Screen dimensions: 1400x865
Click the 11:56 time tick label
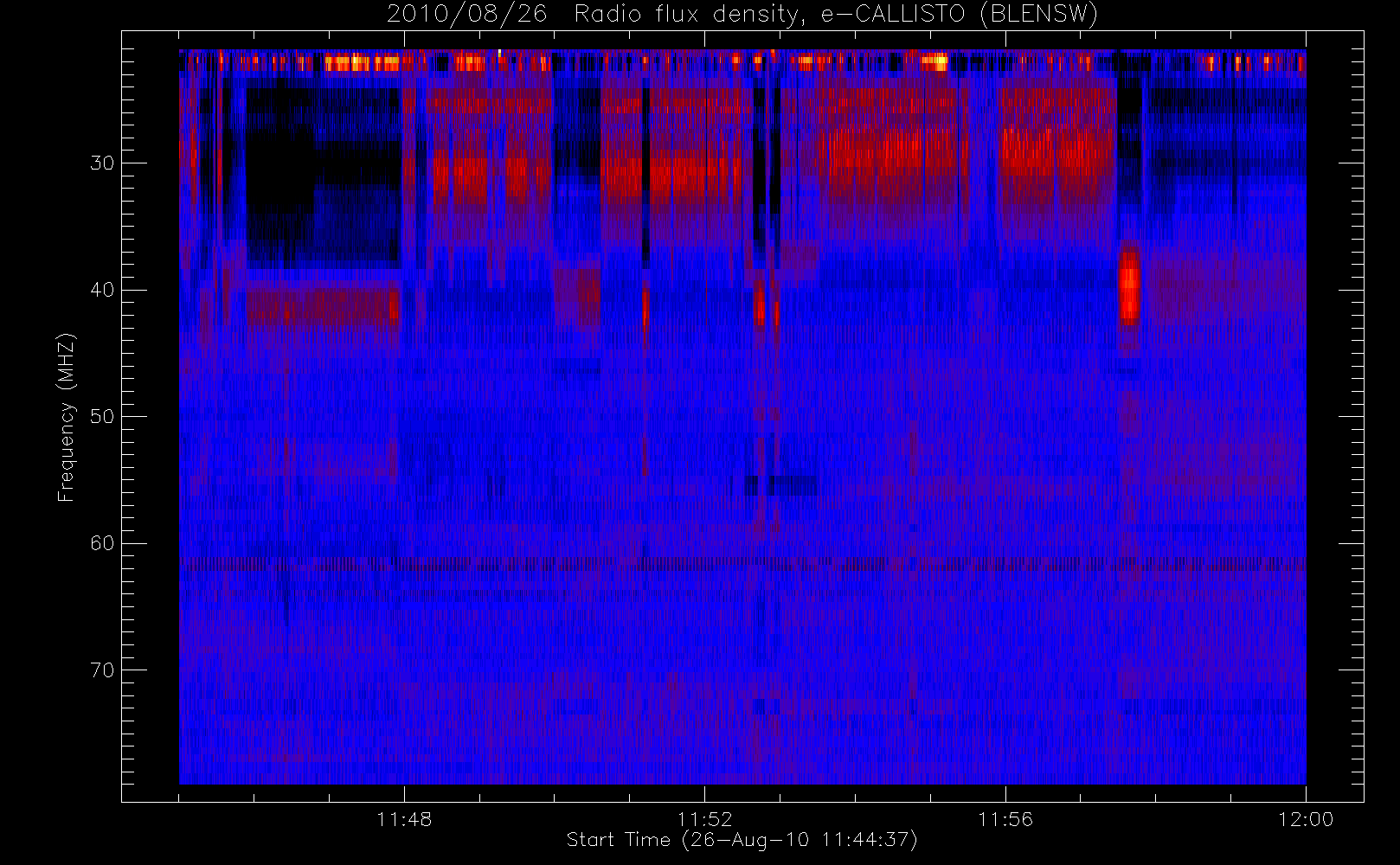[1005, 819]
